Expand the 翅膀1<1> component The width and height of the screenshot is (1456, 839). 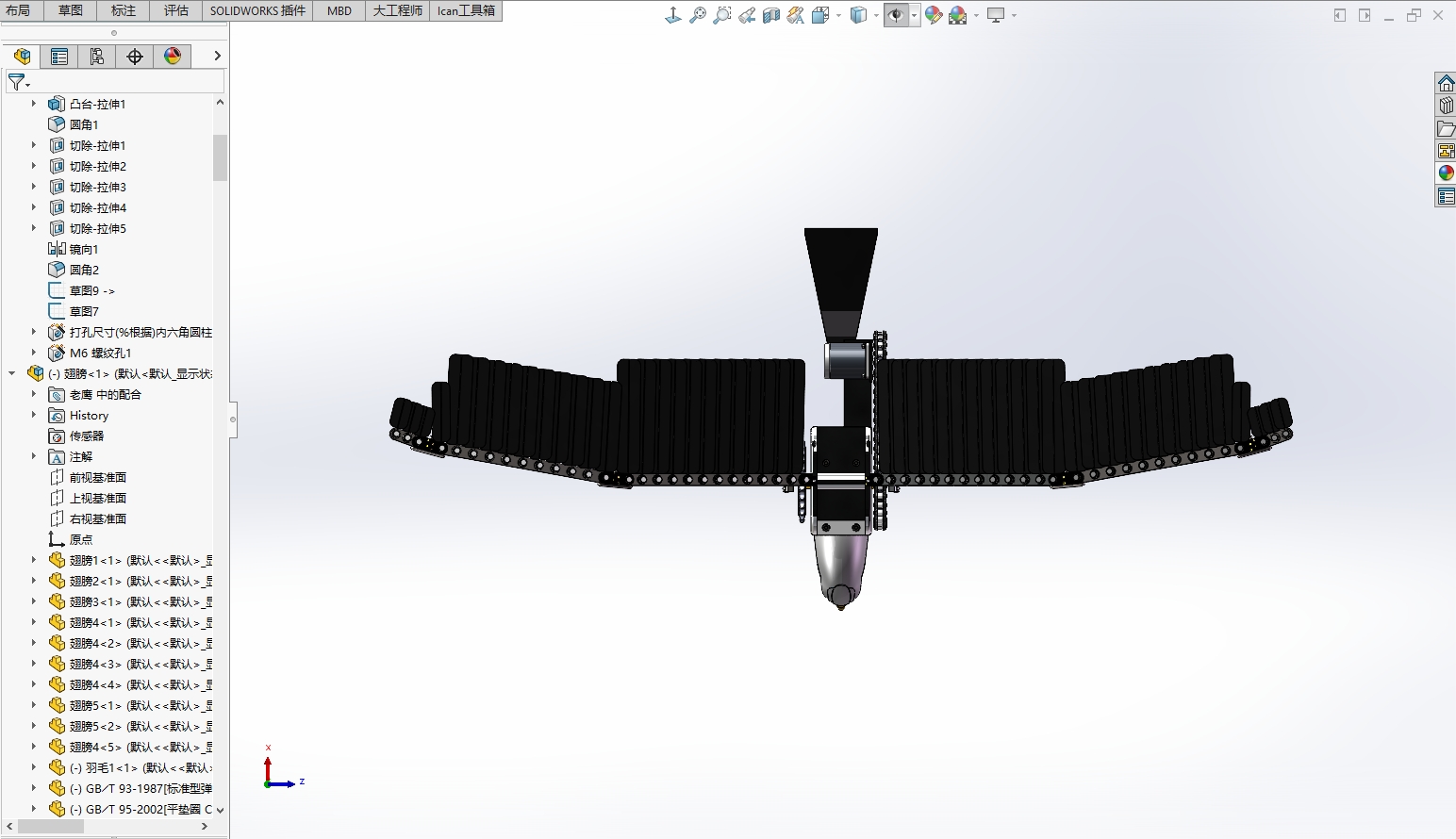click(x=34, y=560)
